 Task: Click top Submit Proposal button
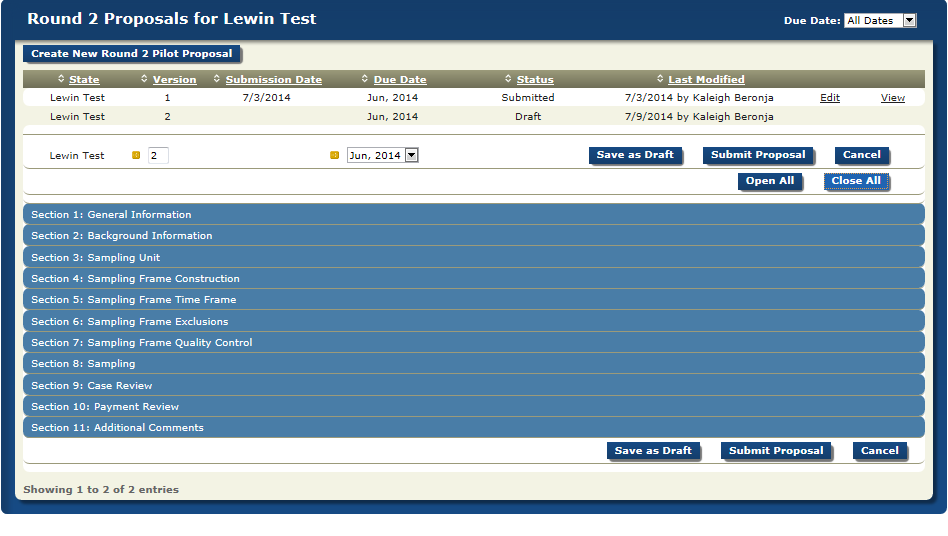tap(758, 155)
